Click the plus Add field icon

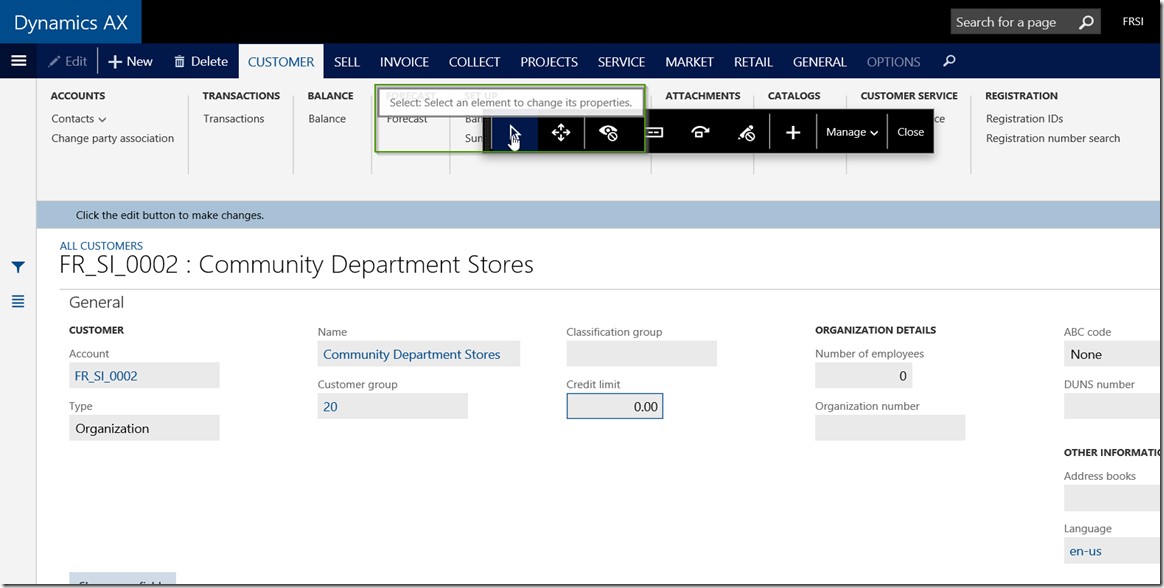click(x=793, y=133)
